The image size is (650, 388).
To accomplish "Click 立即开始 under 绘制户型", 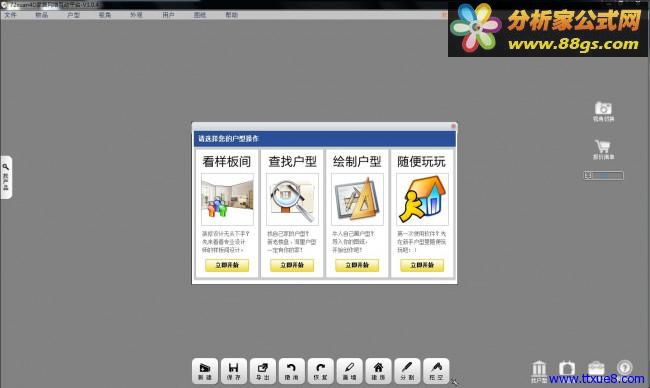I will [357, 265].
